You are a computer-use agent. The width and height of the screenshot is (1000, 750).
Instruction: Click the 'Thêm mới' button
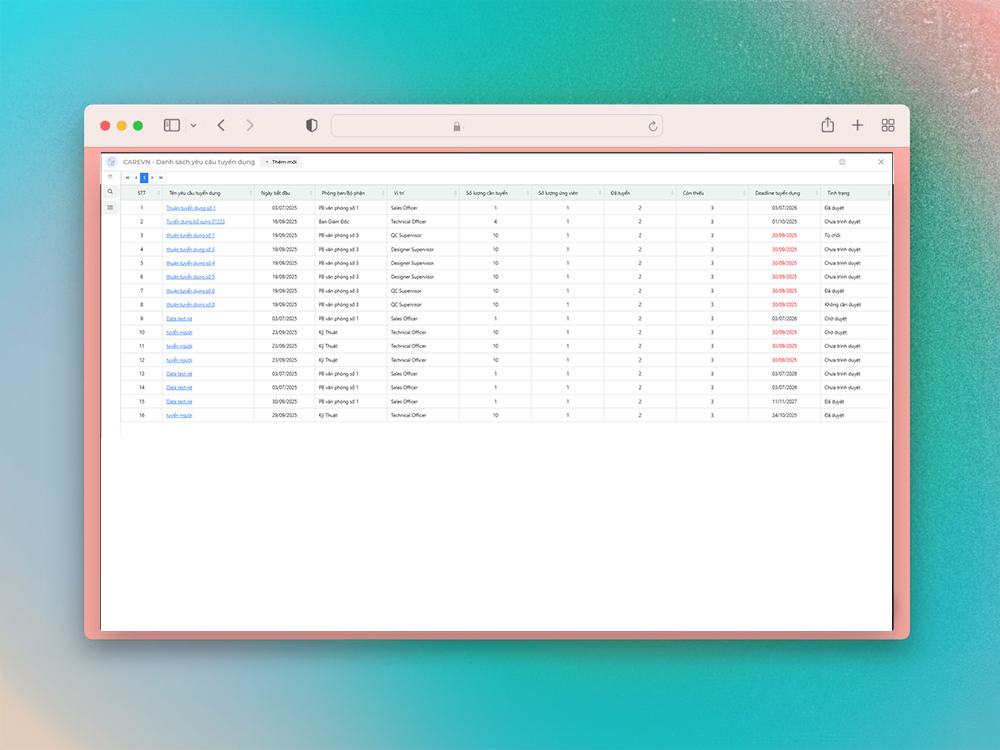click(x=281, y=162)
